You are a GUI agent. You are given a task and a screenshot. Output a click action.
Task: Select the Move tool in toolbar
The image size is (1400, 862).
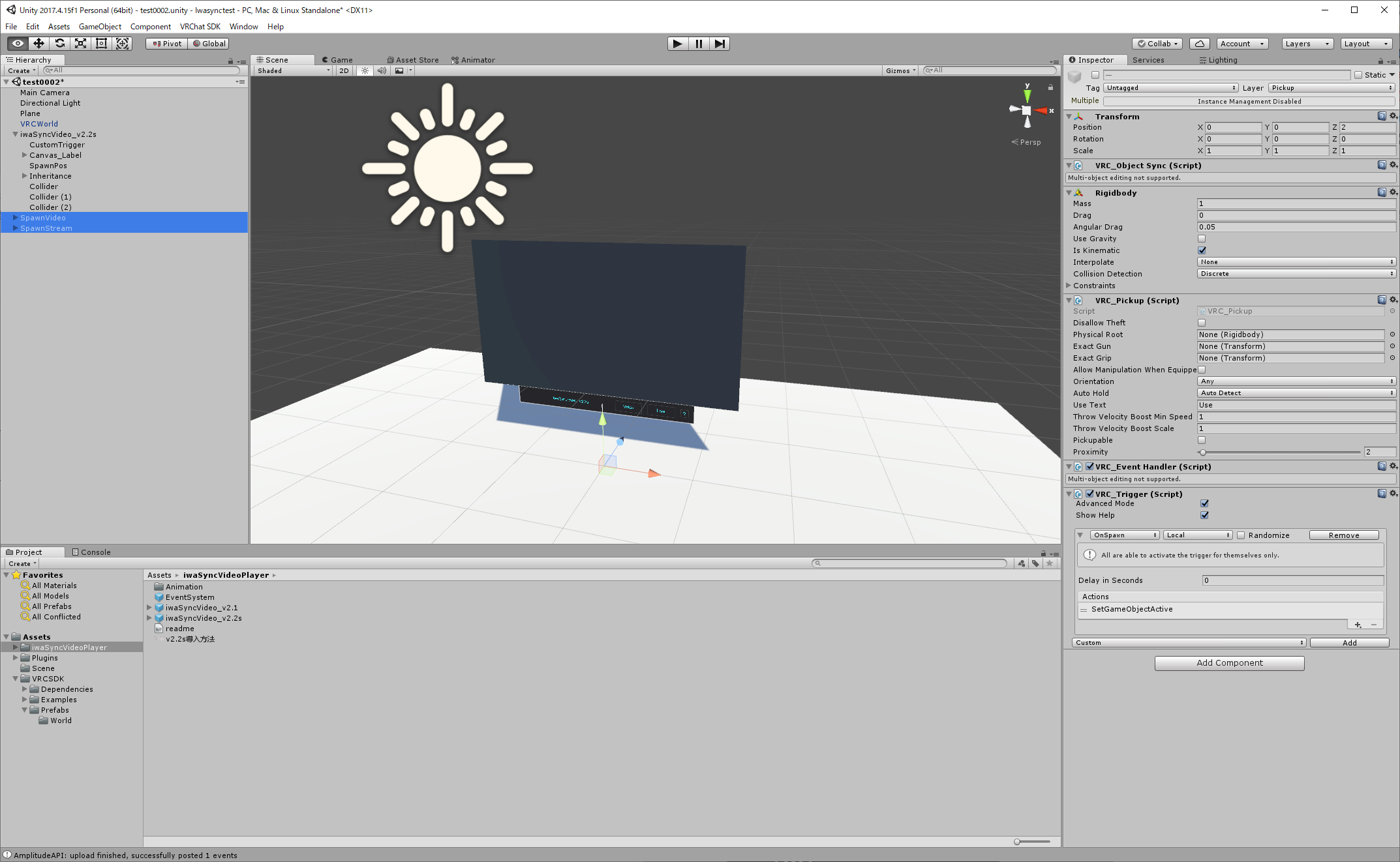pos(38,44)
